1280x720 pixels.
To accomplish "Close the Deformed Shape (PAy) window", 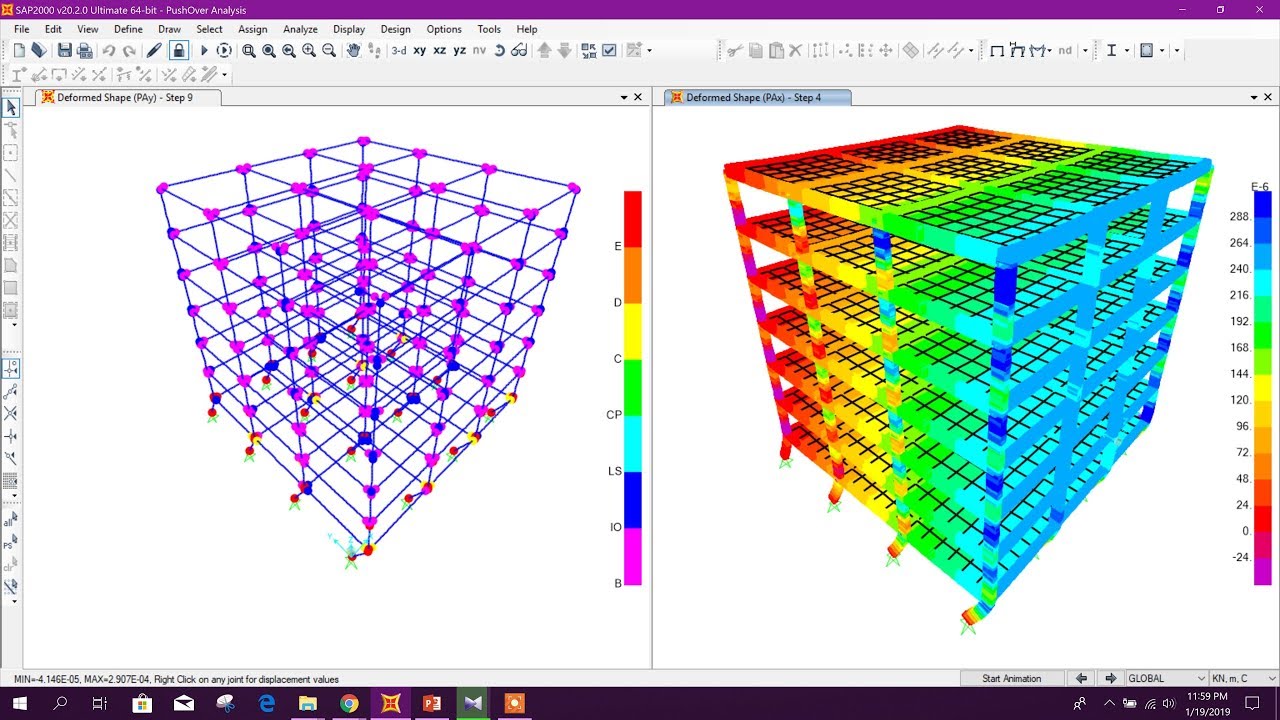I will [x=638, y=97].
